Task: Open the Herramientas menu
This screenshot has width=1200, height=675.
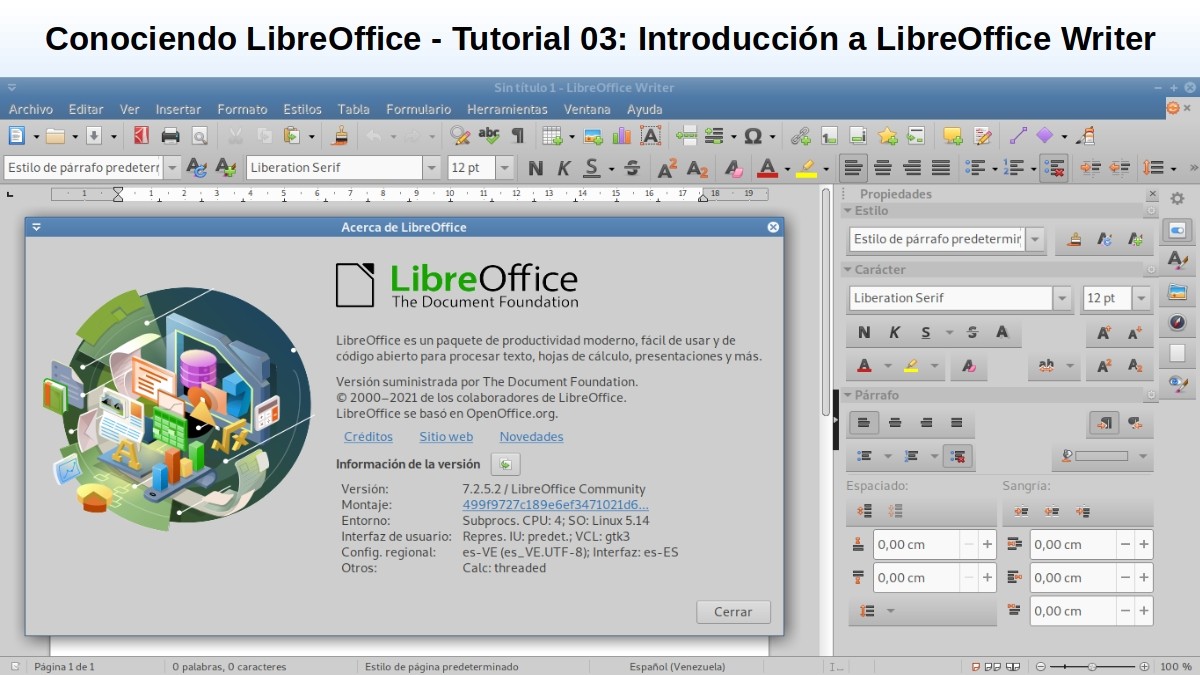Action: coord(508,109)
